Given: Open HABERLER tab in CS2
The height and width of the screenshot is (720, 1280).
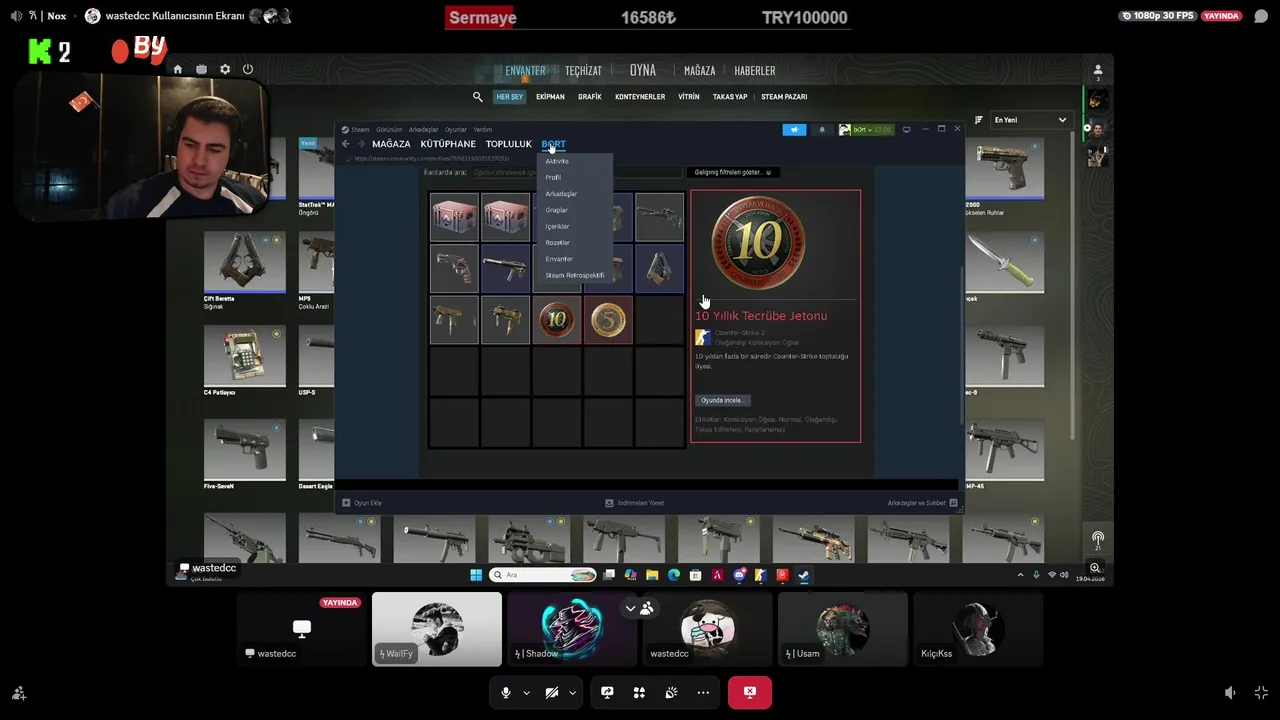Looking at the screenshot, I should pos(755,71).
